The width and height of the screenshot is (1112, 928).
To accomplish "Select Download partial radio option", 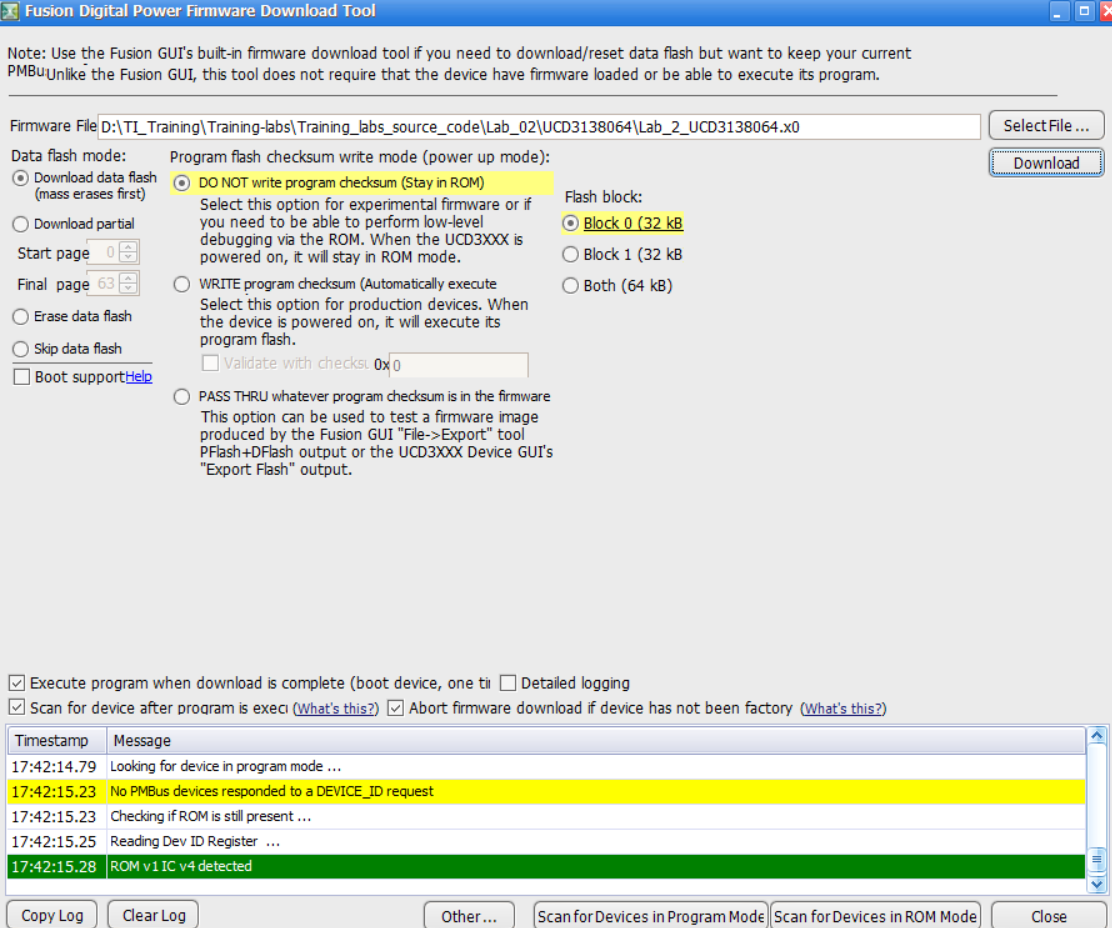I will 21,224.
